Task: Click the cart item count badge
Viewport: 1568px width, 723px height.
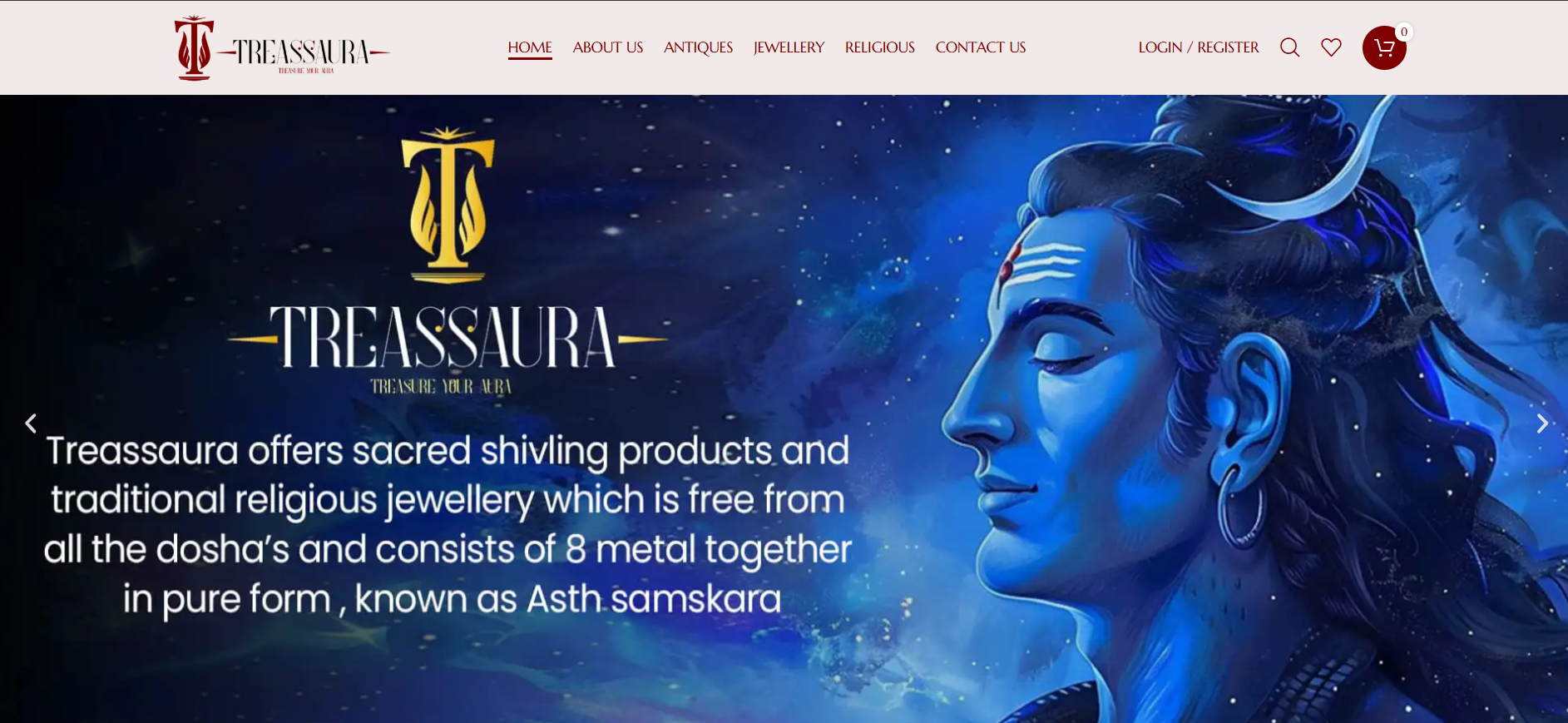Action: [1404, 32]
